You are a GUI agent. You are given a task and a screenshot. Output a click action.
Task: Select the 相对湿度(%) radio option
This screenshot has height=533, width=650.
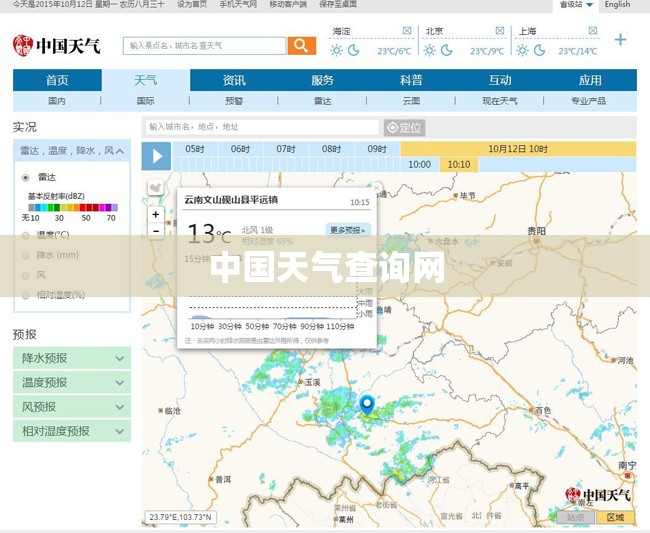click(x=25, y=295)
